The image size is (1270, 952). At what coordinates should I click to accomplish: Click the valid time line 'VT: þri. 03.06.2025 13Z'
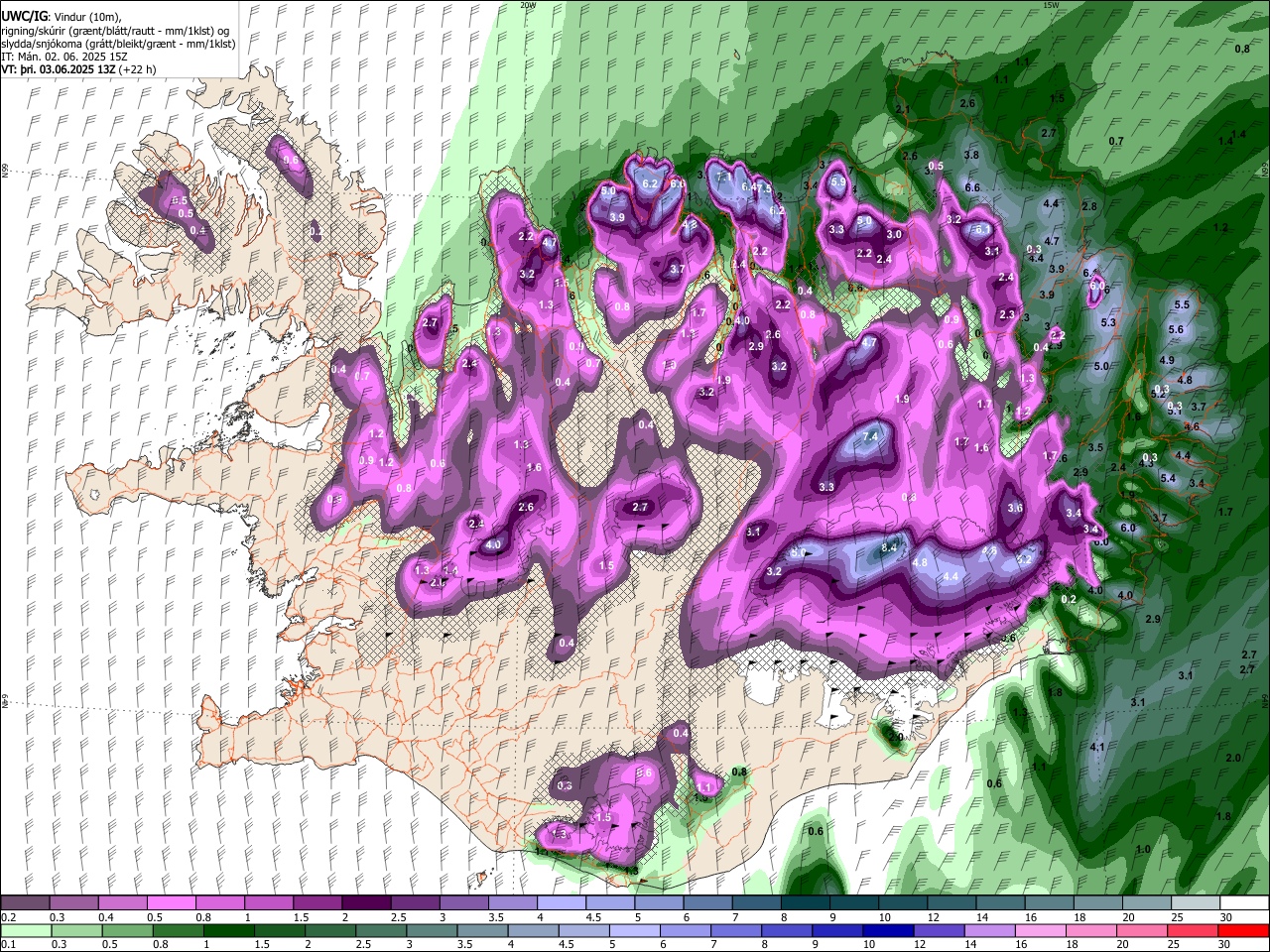[59, 70]
